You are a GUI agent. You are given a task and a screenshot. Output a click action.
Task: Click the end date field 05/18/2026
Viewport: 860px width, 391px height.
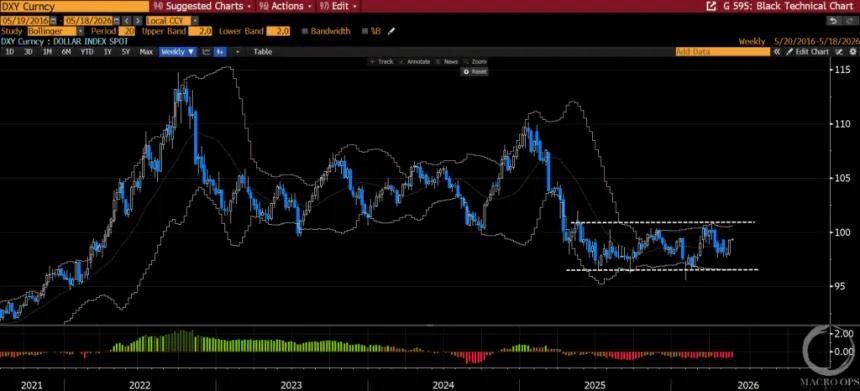[x=88, y=20]
